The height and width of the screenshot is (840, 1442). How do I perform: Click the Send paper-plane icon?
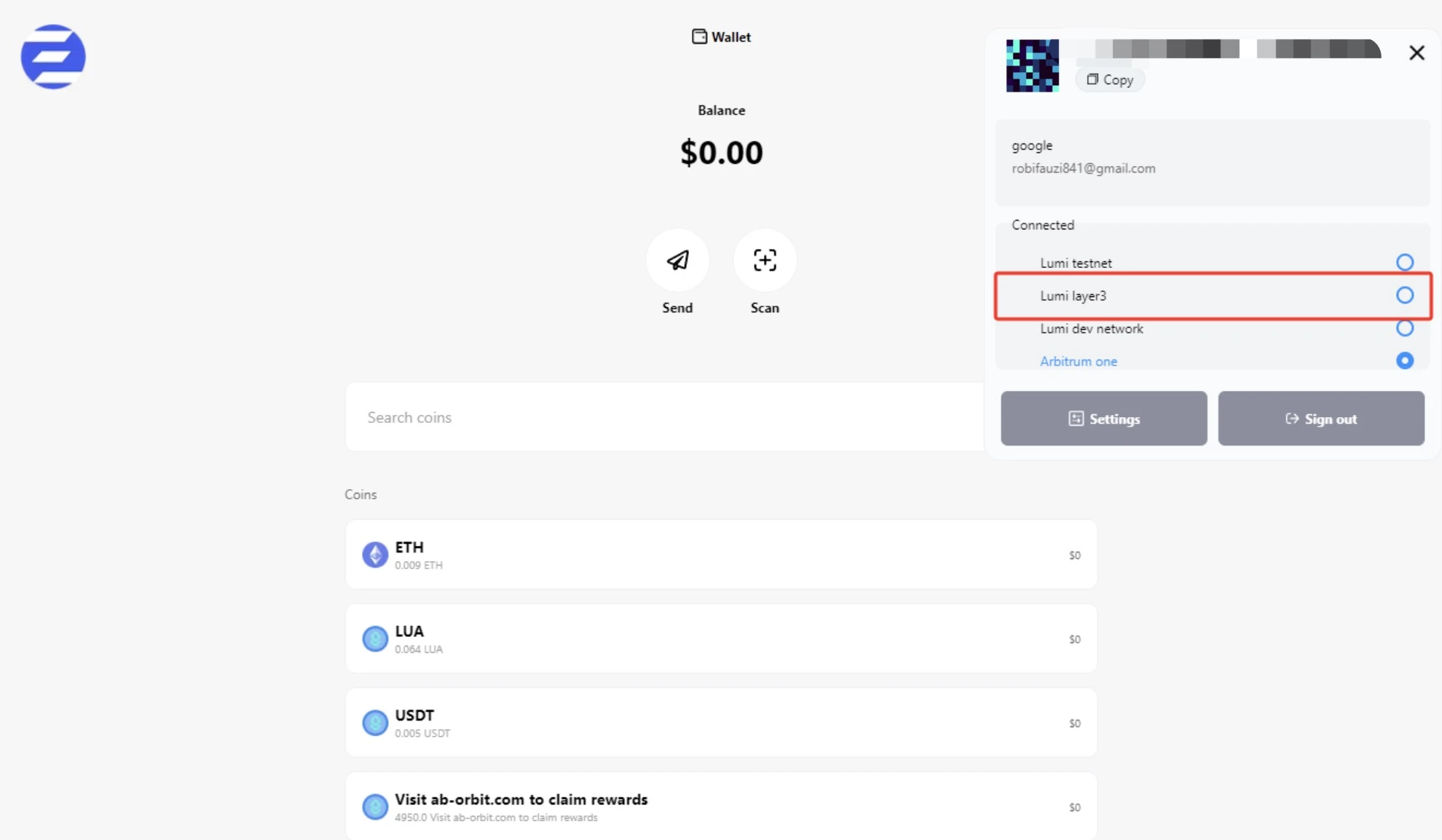pos(677,261)
